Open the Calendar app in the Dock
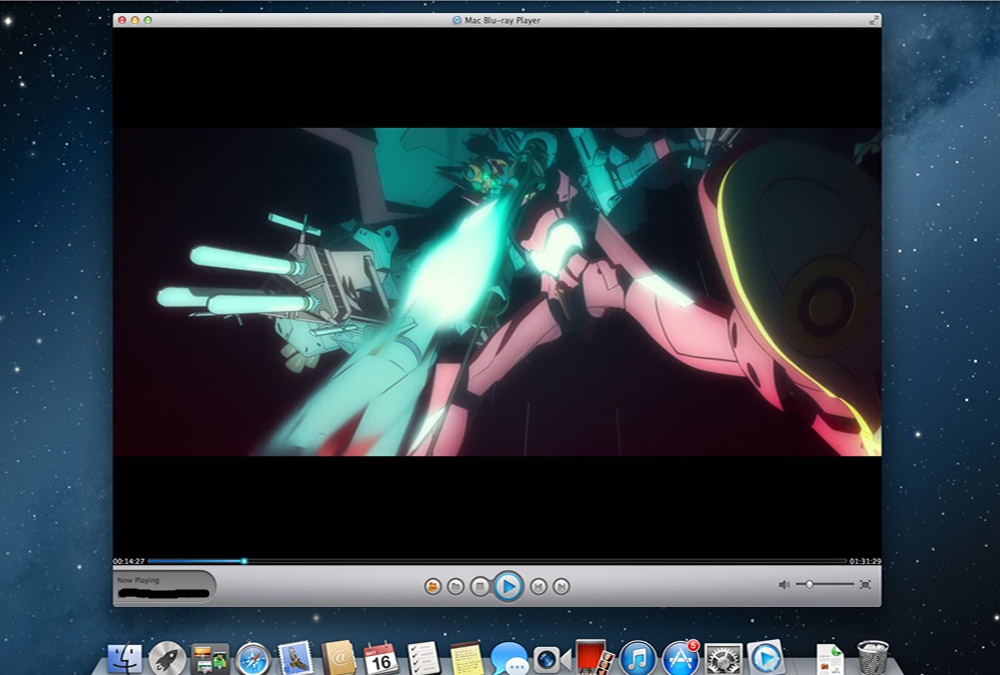1000x675 pixels. tap(381, 658)
